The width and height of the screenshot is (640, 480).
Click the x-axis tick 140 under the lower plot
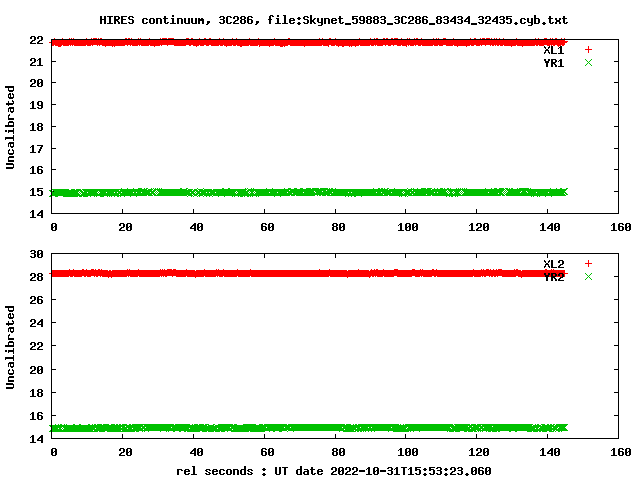[x=550, y=452]
